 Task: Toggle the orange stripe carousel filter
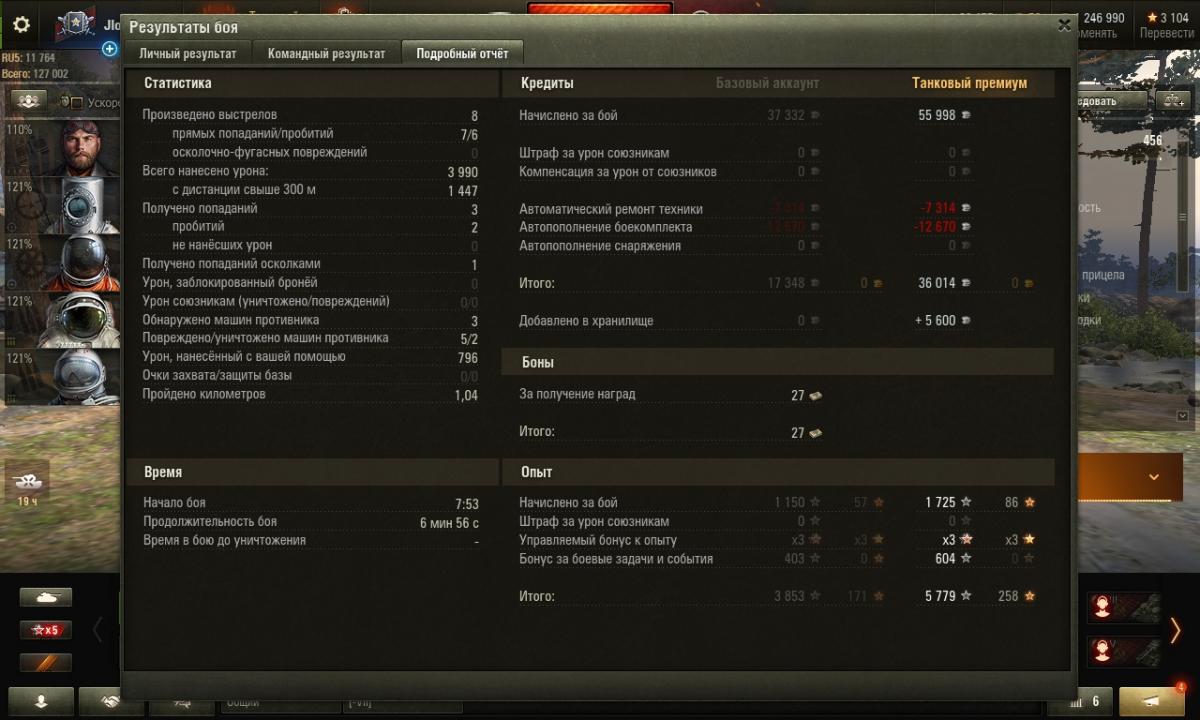tap(46, 662)
